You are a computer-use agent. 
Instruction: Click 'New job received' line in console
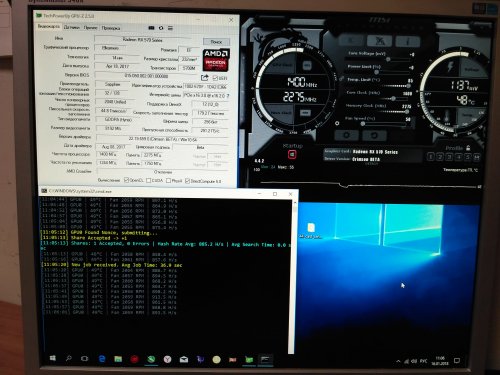pos(111,265)
